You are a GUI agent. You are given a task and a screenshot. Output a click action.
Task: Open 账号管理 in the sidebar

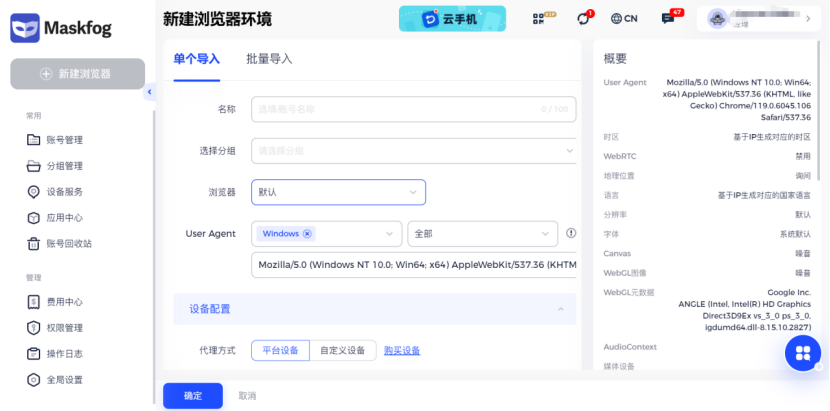(64, 140)
